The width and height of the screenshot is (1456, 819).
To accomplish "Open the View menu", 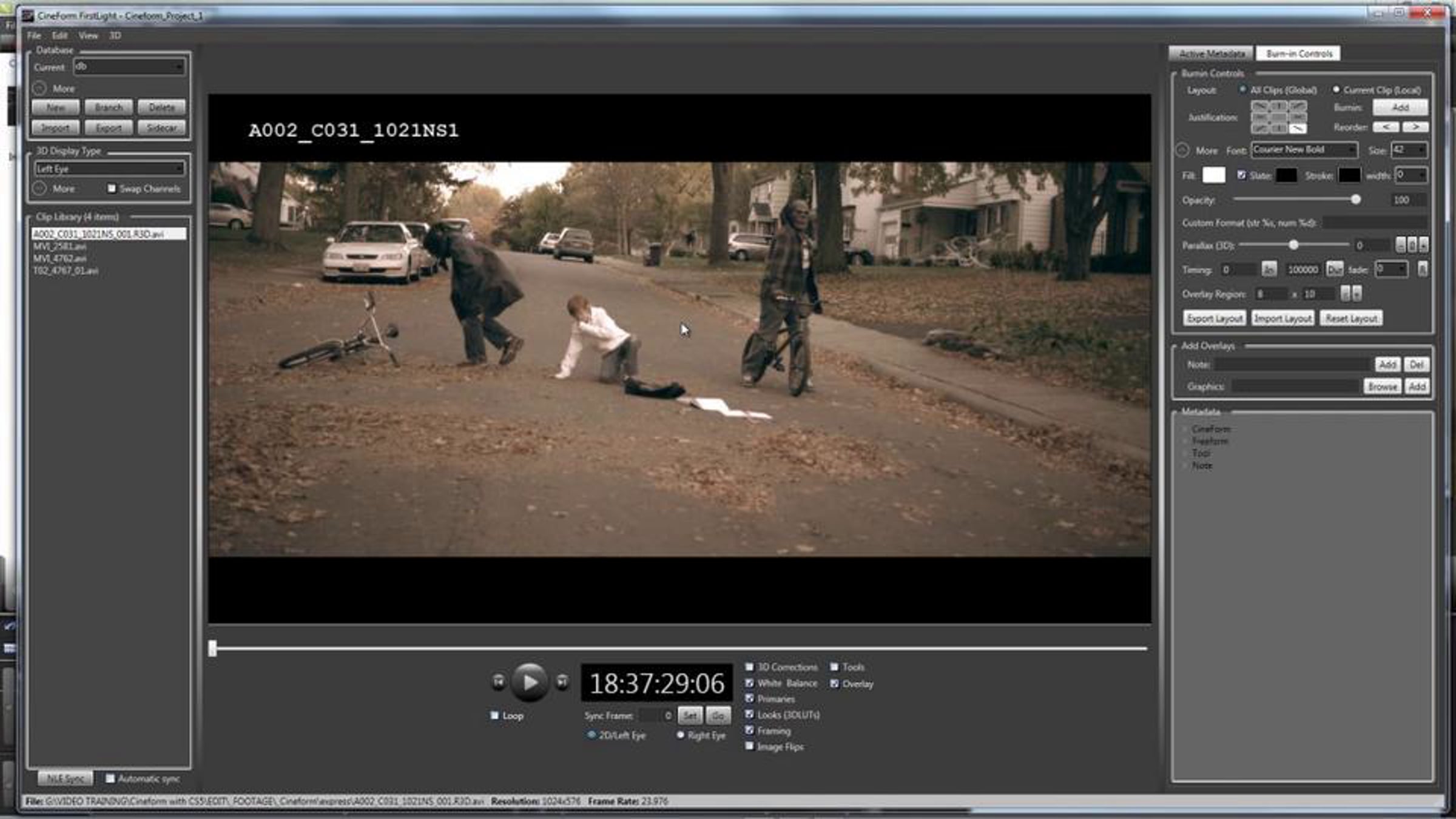I will pyautogui.click(x=88, y=36).
